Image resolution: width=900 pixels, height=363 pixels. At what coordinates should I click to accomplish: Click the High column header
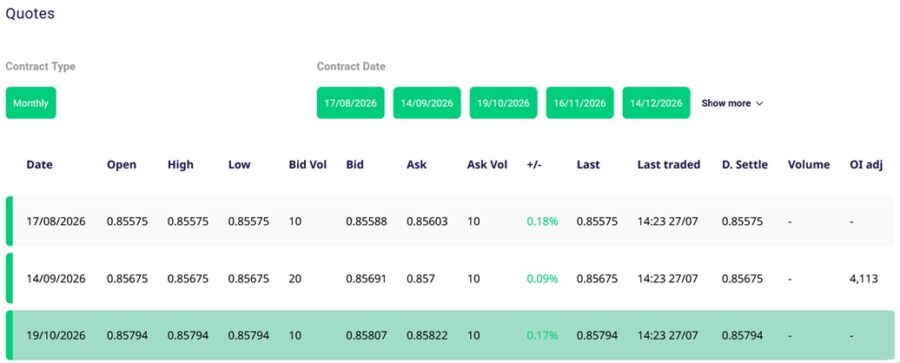tap(180, 164)
